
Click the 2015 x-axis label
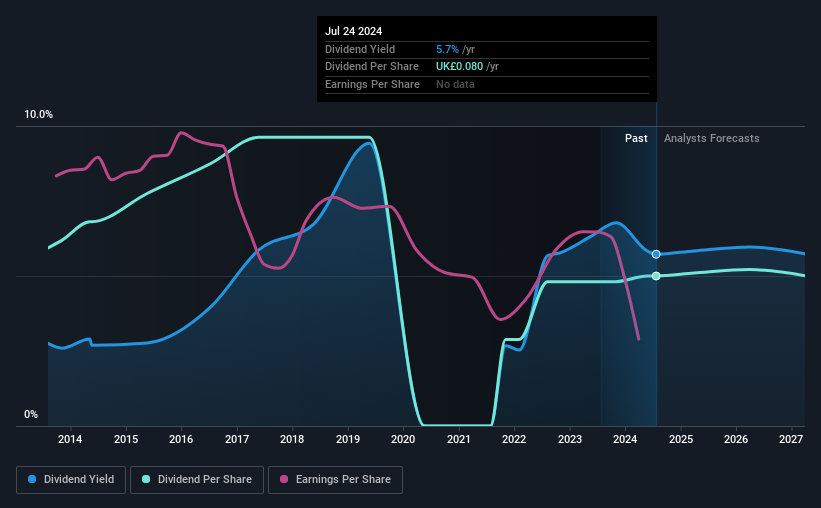(x=126, y=439)
